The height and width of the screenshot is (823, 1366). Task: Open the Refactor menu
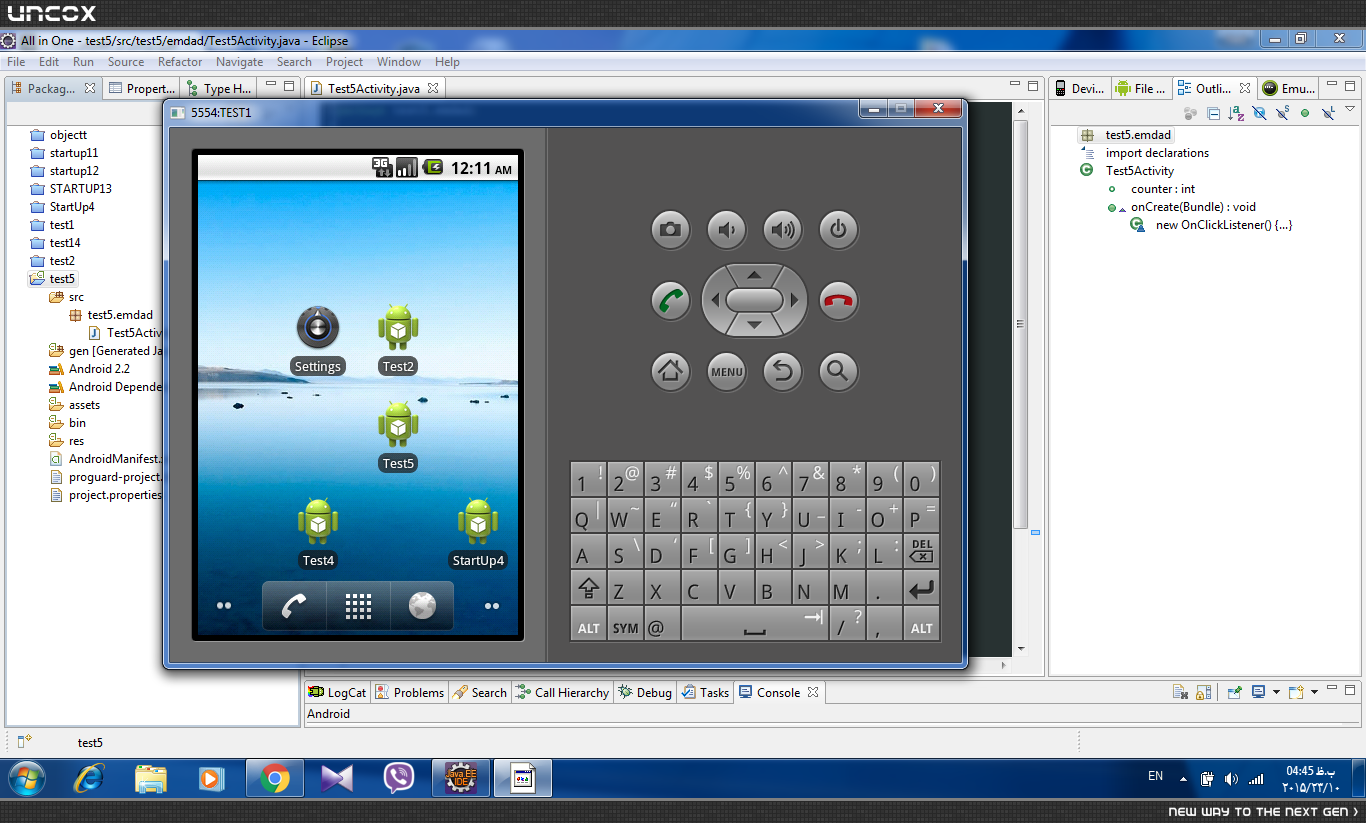[x=180, y=62]
